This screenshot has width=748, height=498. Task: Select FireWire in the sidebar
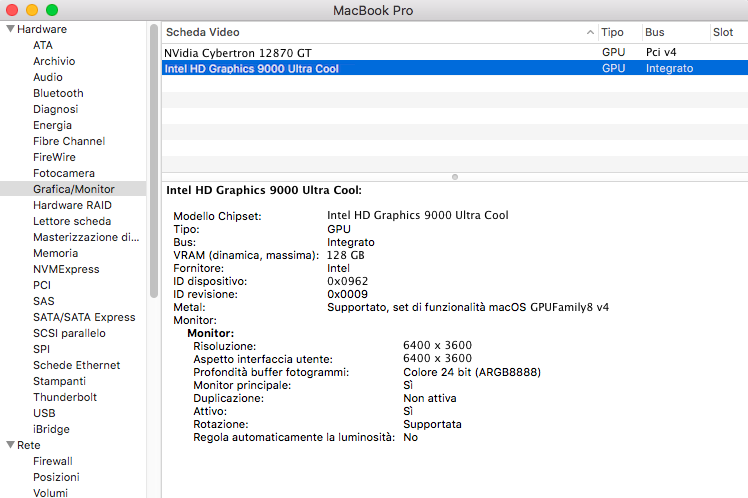pos(54,157)
